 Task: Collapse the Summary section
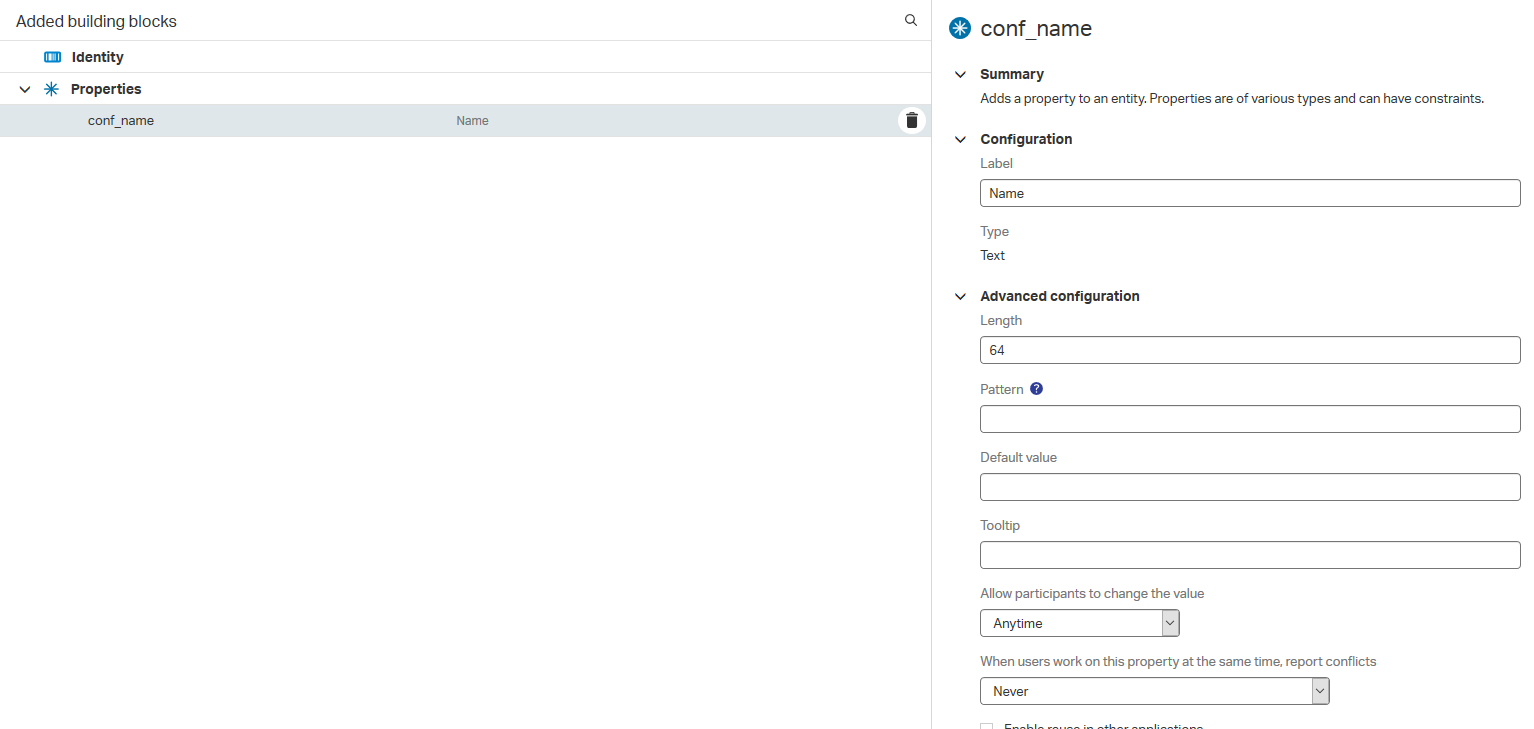coord(960,74)
